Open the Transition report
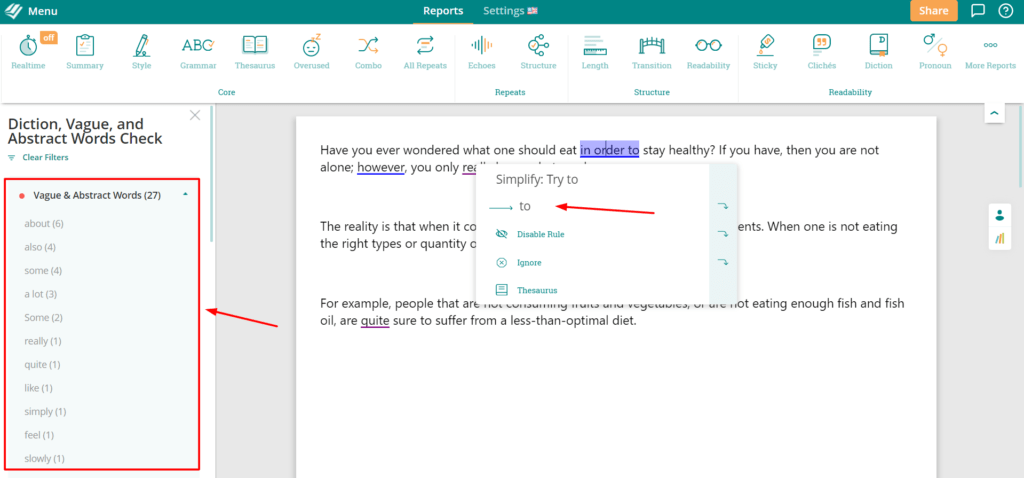The width and height of the screenshot is (1024, 478). tap(652, 51)
